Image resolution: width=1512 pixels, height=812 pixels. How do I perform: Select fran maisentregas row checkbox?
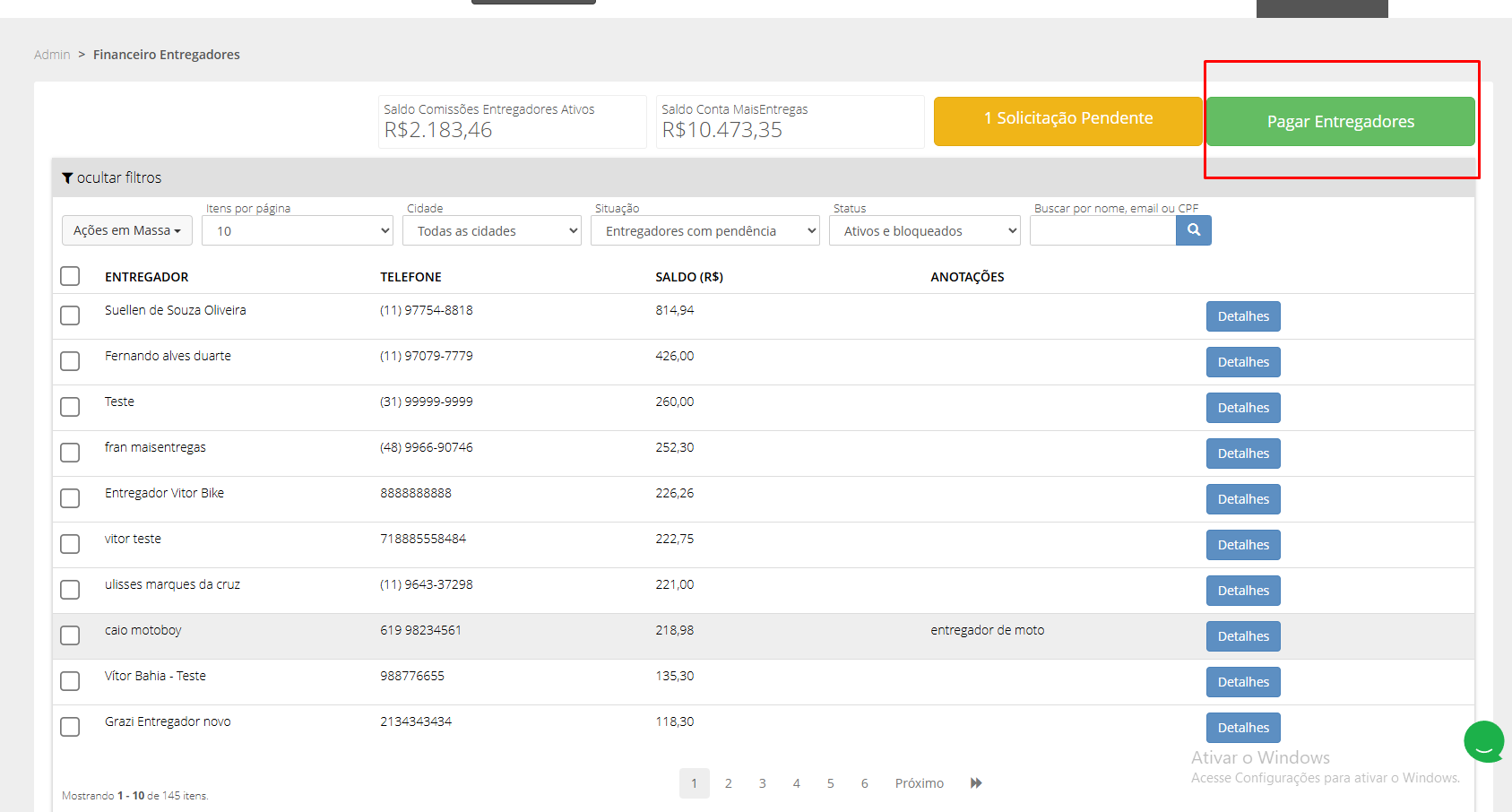click(70, 453)
